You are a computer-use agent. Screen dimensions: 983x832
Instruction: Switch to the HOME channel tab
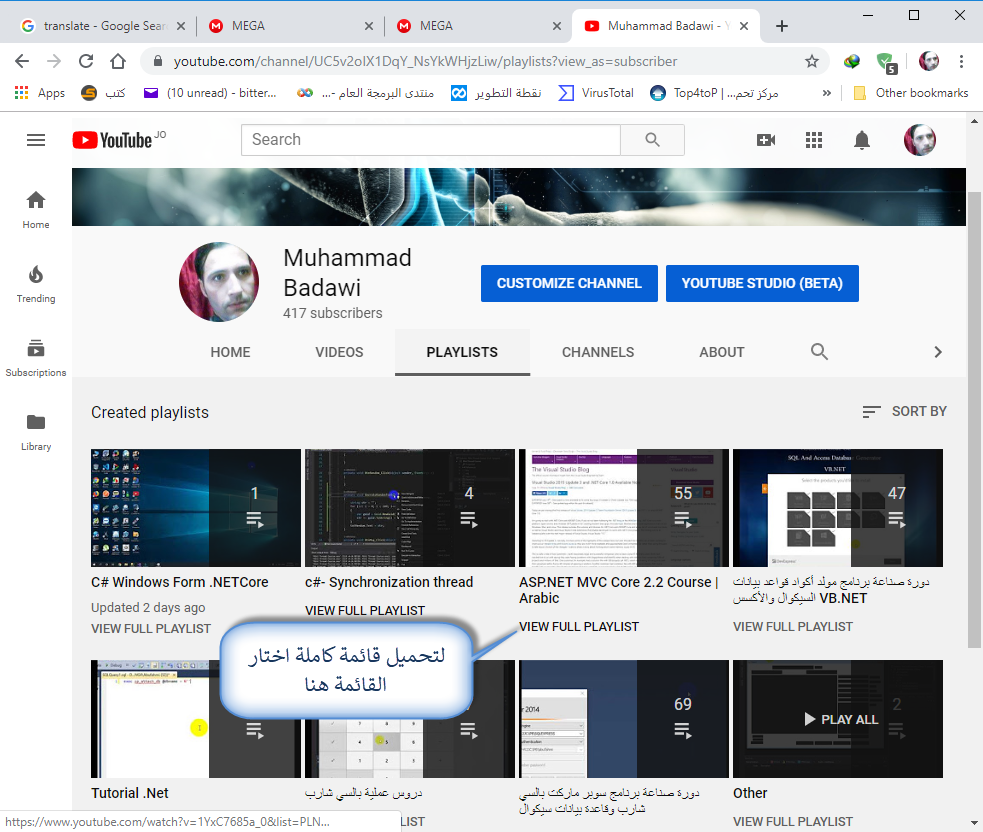click(x=230, y=352)
